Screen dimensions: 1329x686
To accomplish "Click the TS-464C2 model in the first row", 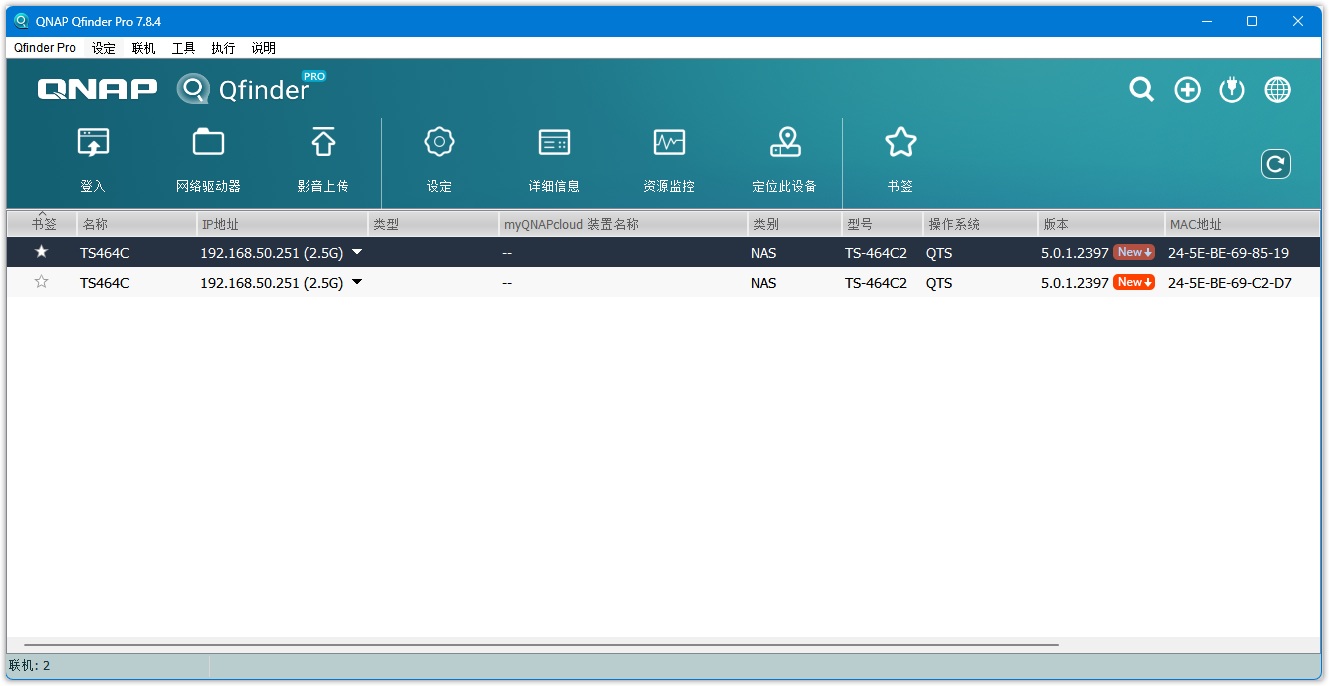I will coord(876,253).
